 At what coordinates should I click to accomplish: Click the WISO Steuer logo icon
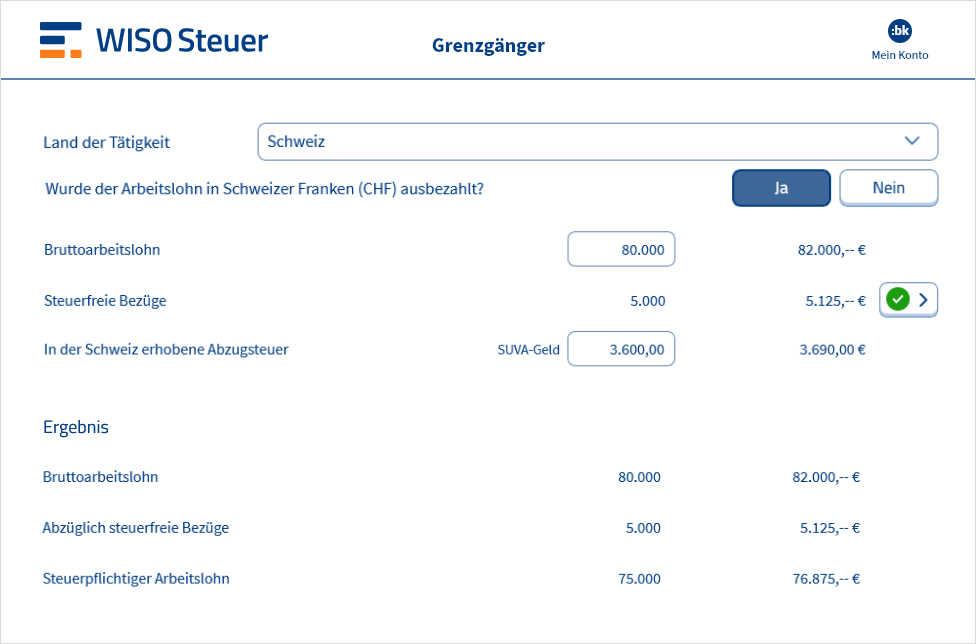(x=61, y=40)
